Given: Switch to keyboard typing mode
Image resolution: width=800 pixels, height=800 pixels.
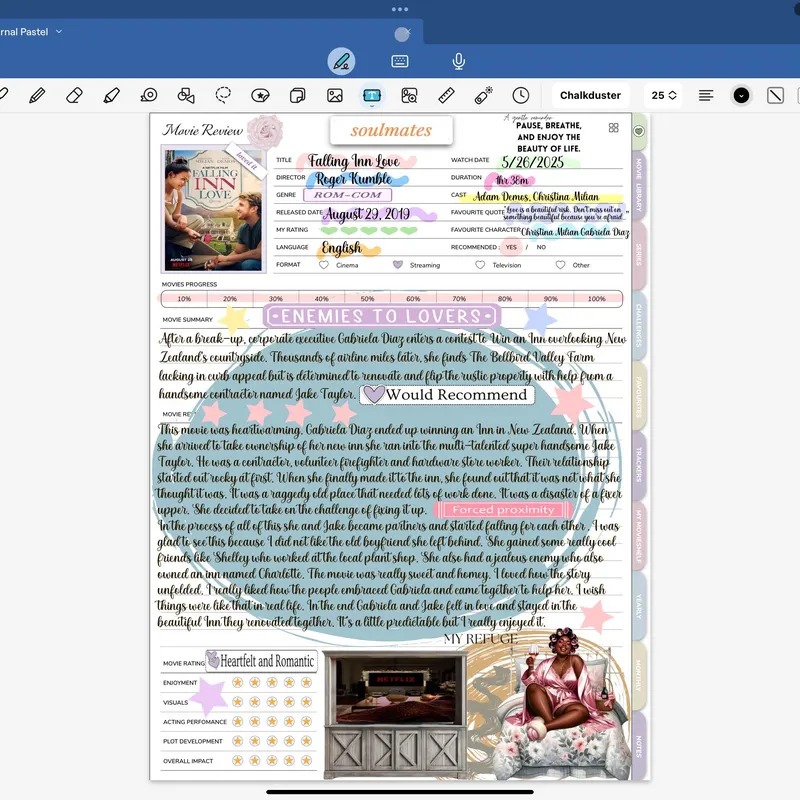Looking at the screenshot, I should [399, 62].
